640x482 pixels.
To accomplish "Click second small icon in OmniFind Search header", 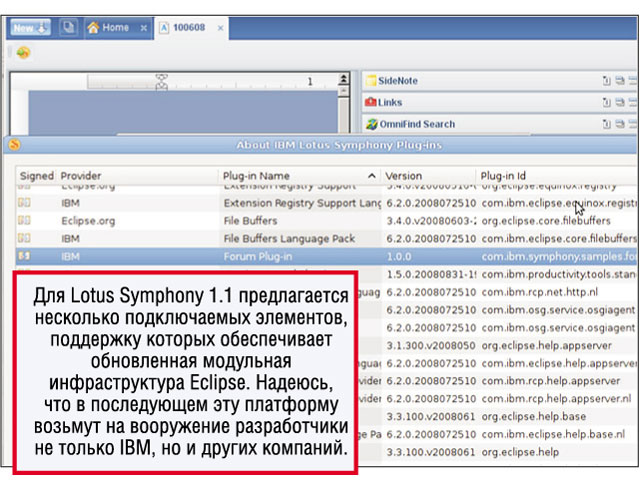I will pyautogui.click(x=620, y=124).
